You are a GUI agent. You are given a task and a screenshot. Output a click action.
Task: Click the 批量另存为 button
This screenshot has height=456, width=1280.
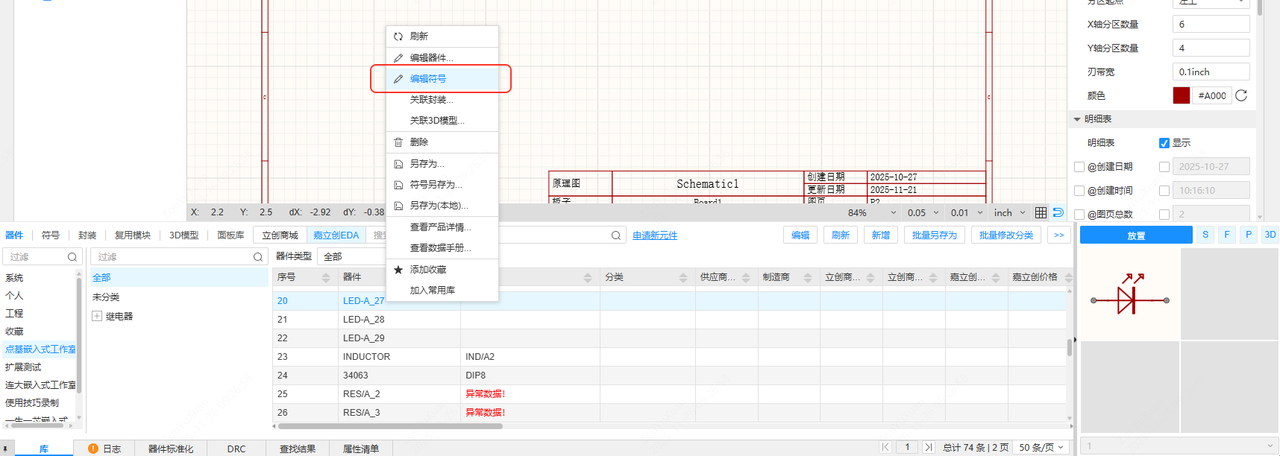[934, 235]
